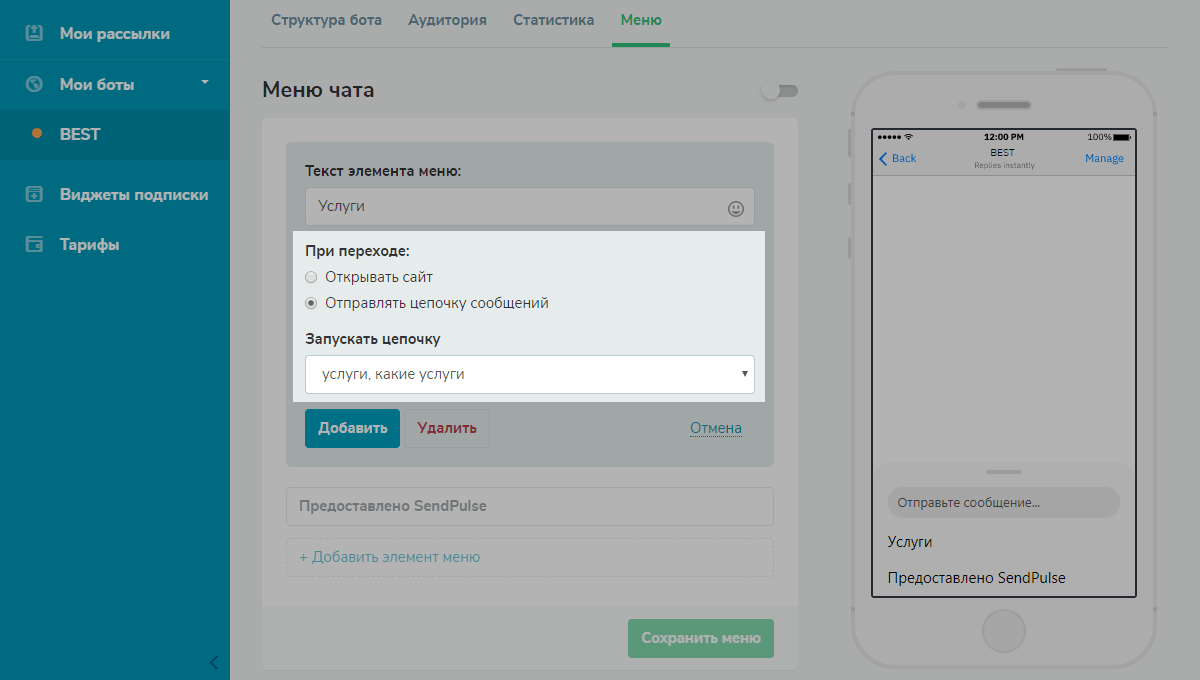Viewport: 1200px width, 680px height.
Task: Click the Отмена link
Action: (715, 428)
